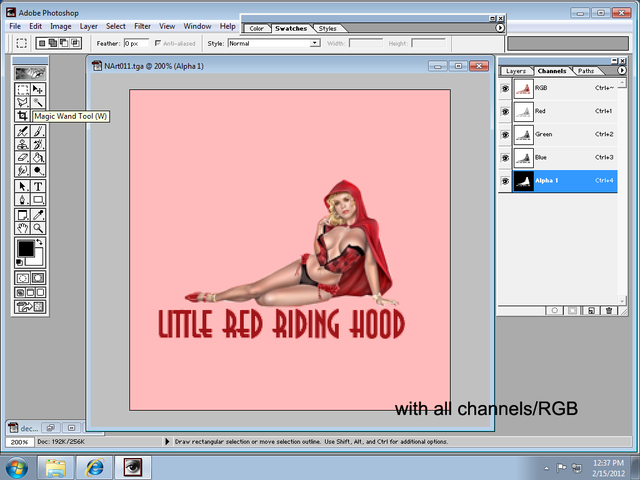This screenshot has height=480, width=640.
Task: Open the Filter menu
Action: [142, 27]
